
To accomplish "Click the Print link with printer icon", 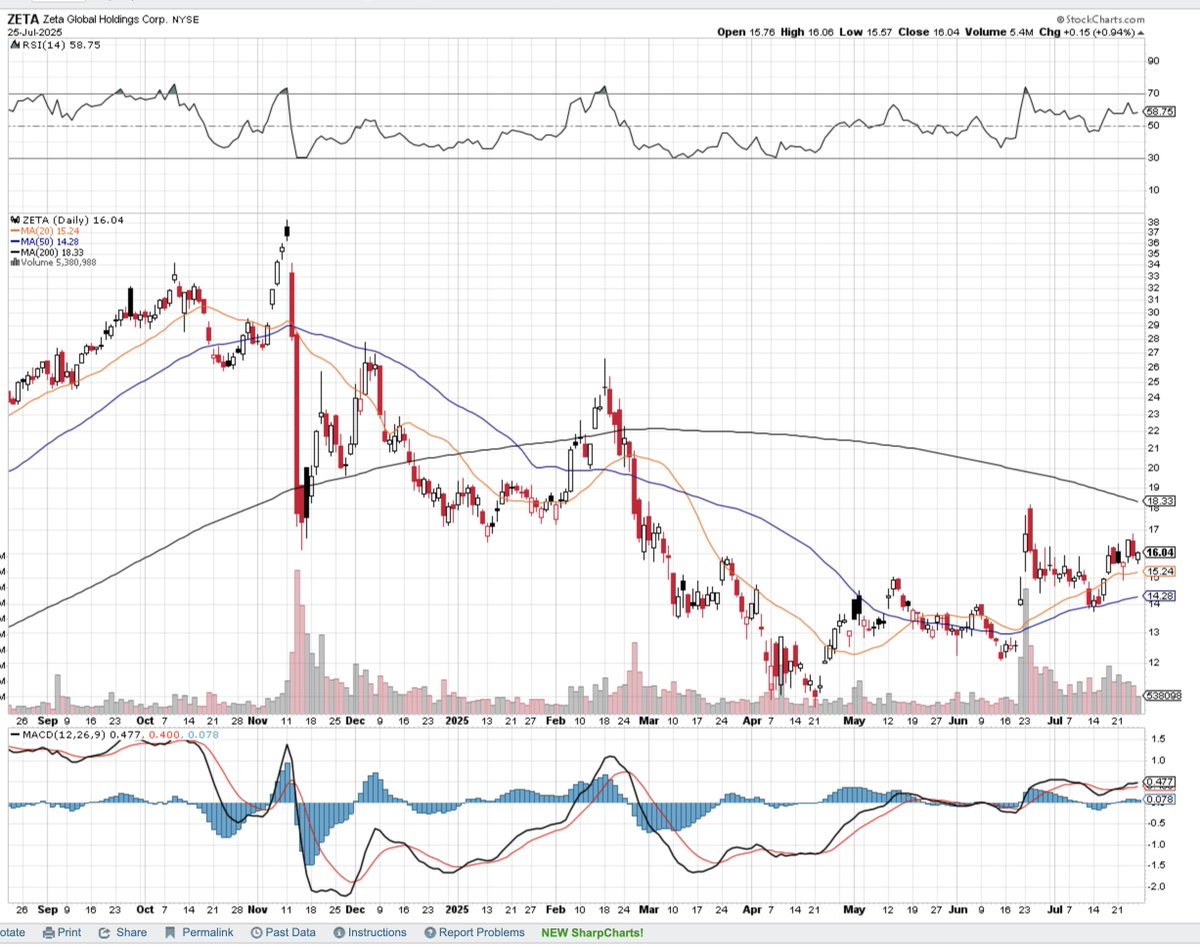I will [62, 933].
